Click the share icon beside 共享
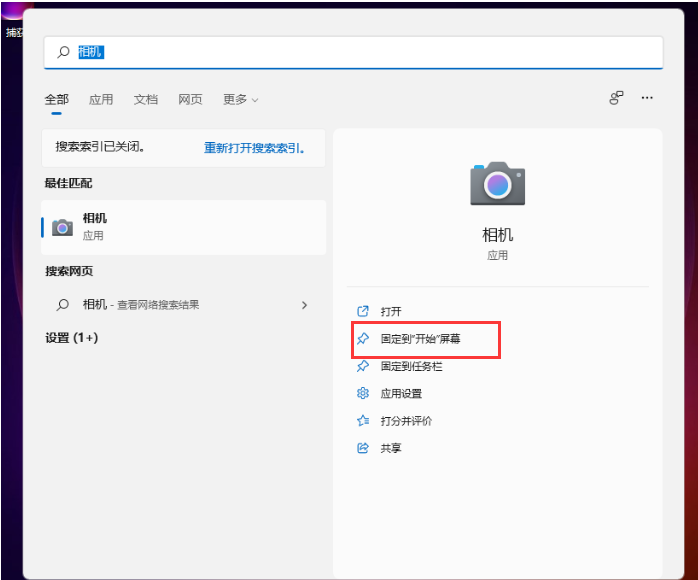The width and height of the screenshot is (698, 580). point(363,448)
